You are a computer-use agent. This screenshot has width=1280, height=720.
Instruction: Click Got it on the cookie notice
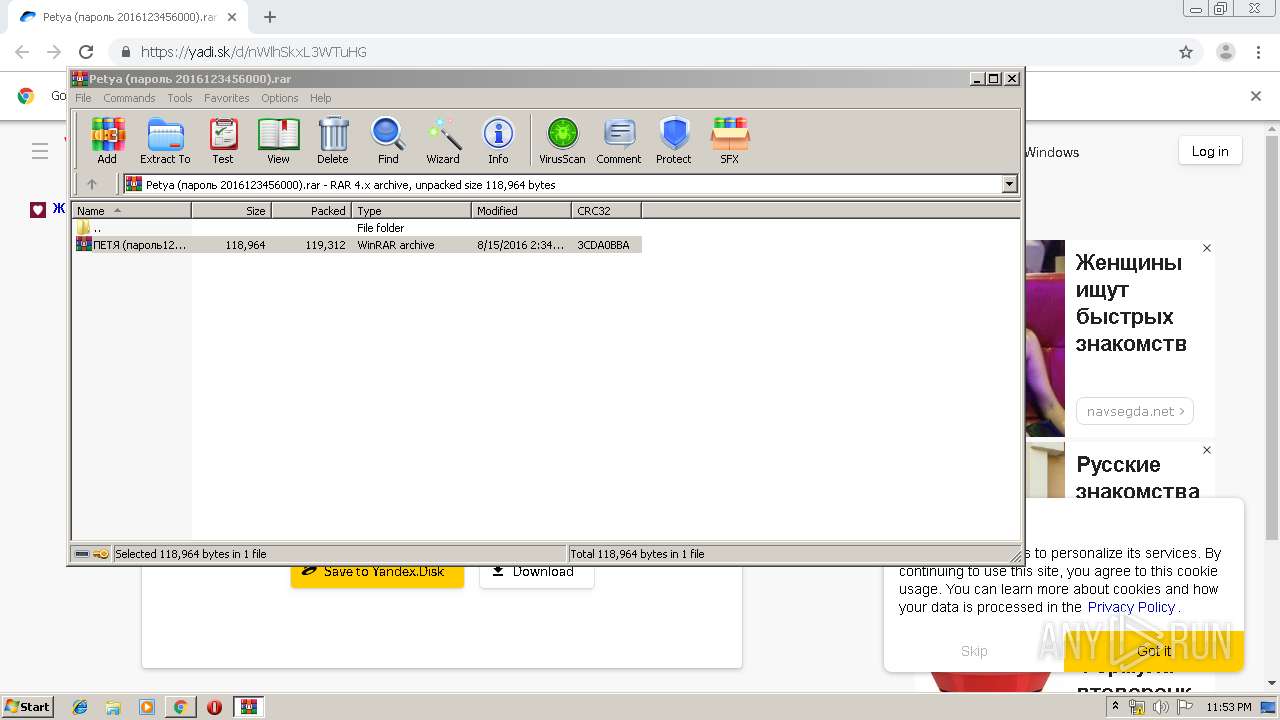pyautogui.click(x=1154, y=650)
